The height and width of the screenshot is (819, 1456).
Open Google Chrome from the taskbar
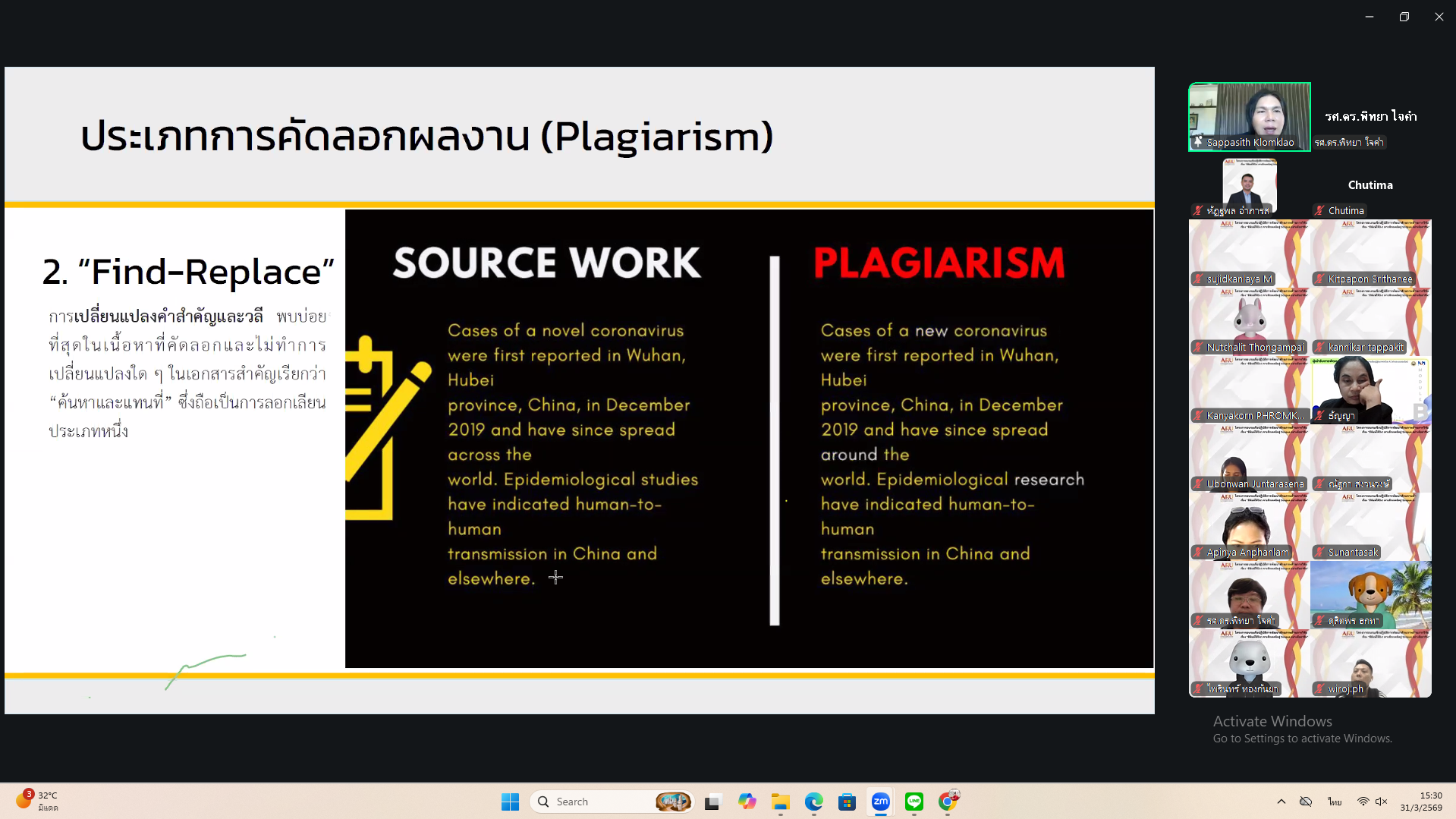(947, 802)
